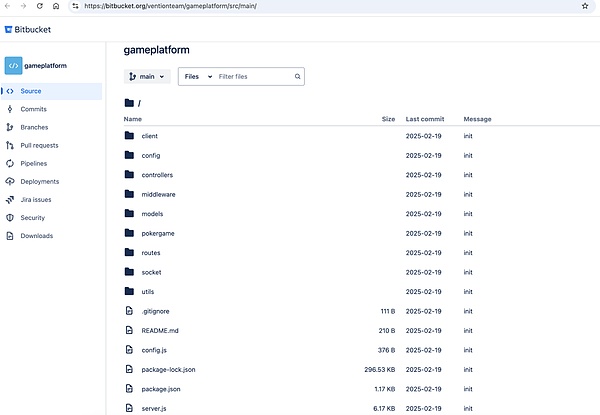This screenshot has height=415, width=600.
Task: Open the client folder
Action: (x=149, y=135)
